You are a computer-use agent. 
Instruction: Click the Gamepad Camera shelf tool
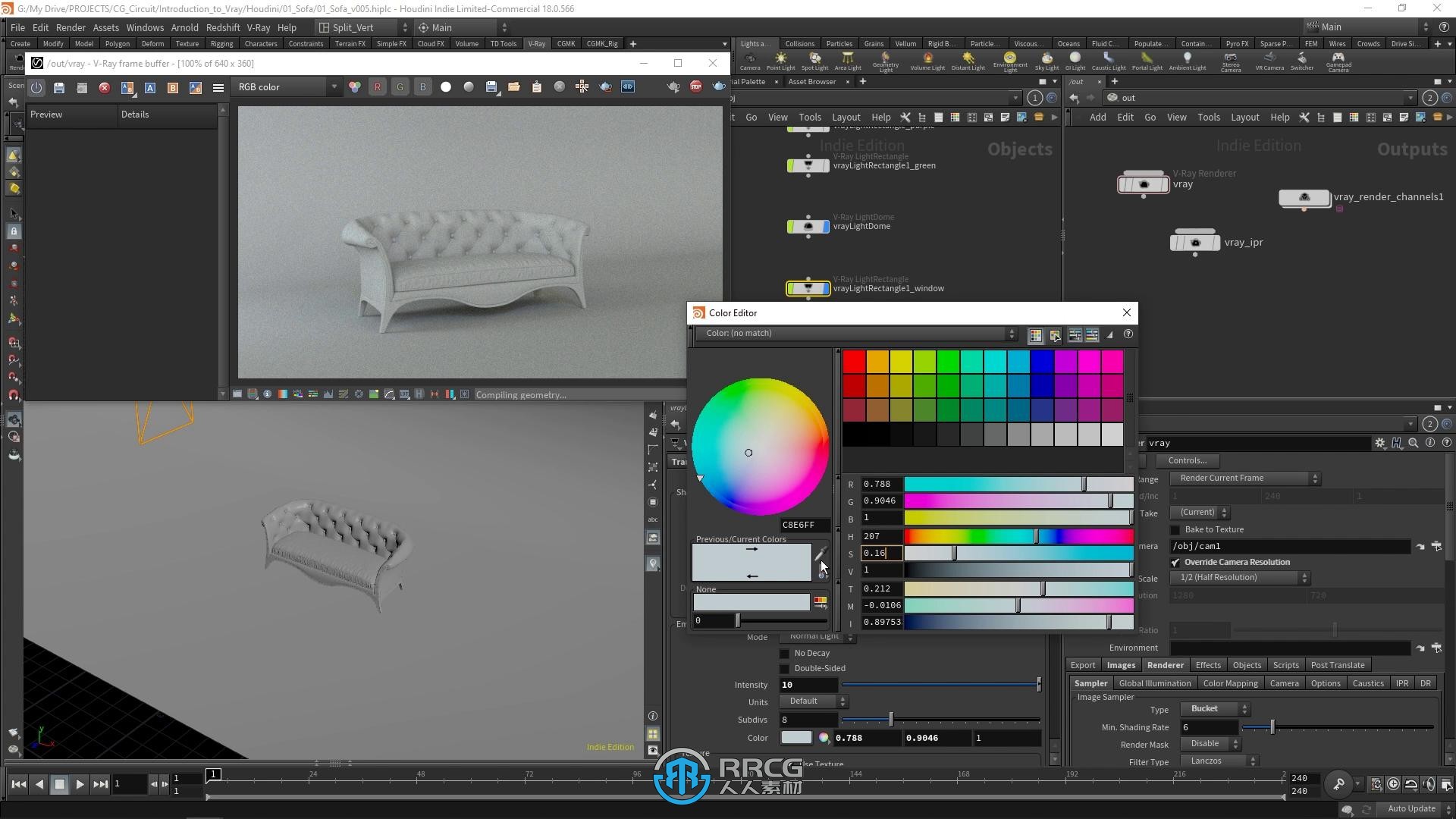point(1338,62)
